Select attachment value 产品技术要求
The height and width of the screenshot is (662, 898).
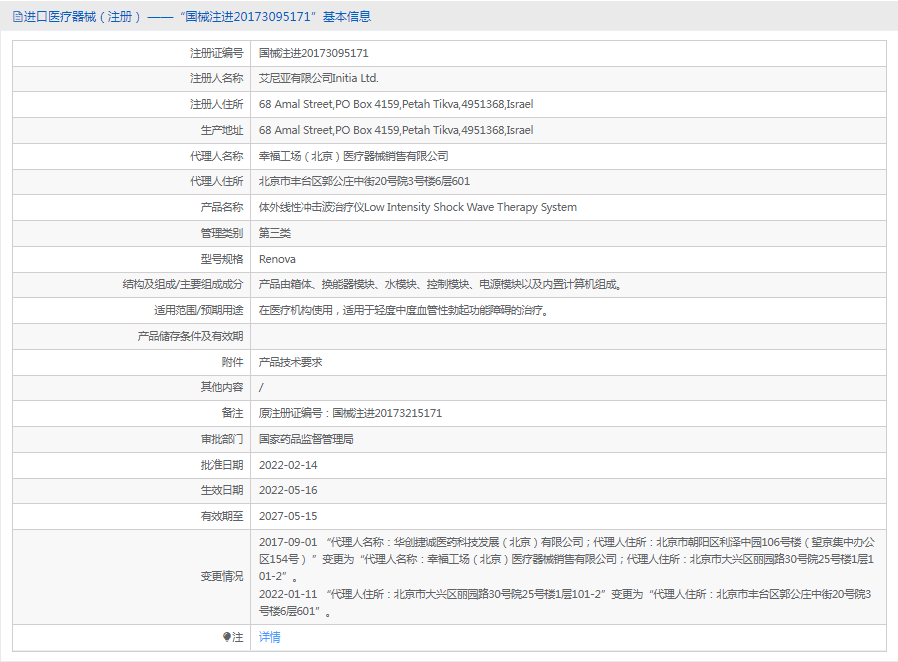pos(290,362)
